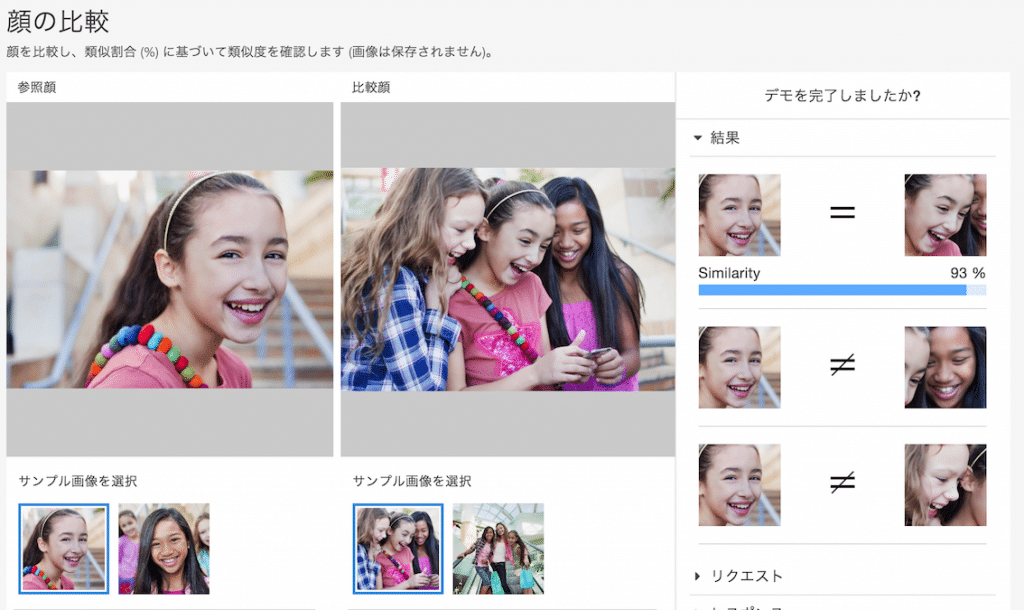1024x610 pixels.
Task: Select the escalator shopping girls comparison sample
Action: [x=498, y=549]
